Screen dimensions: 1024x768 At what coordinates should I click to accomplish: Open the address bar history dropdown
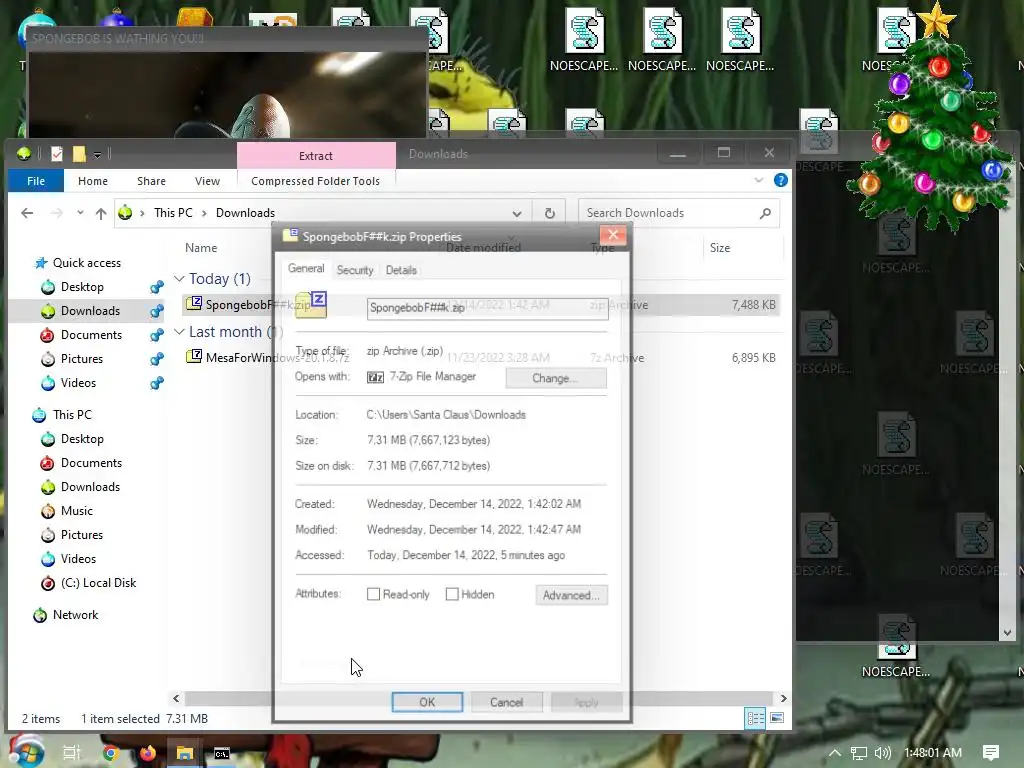pyautogui.click(x=517, y=214)
